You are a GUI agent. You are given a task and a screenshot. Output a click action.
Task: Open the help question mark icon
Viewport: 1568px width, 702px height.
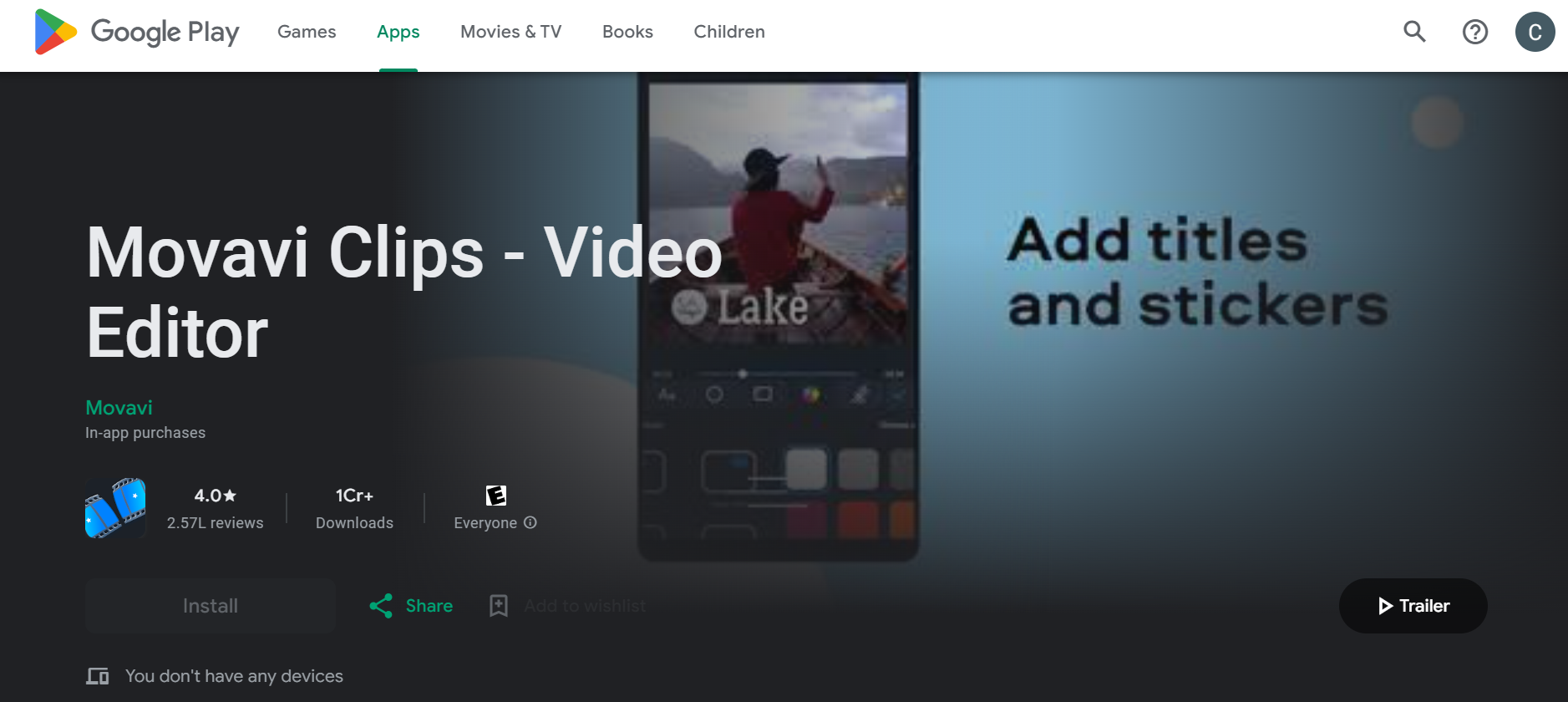pos(1475,32)
